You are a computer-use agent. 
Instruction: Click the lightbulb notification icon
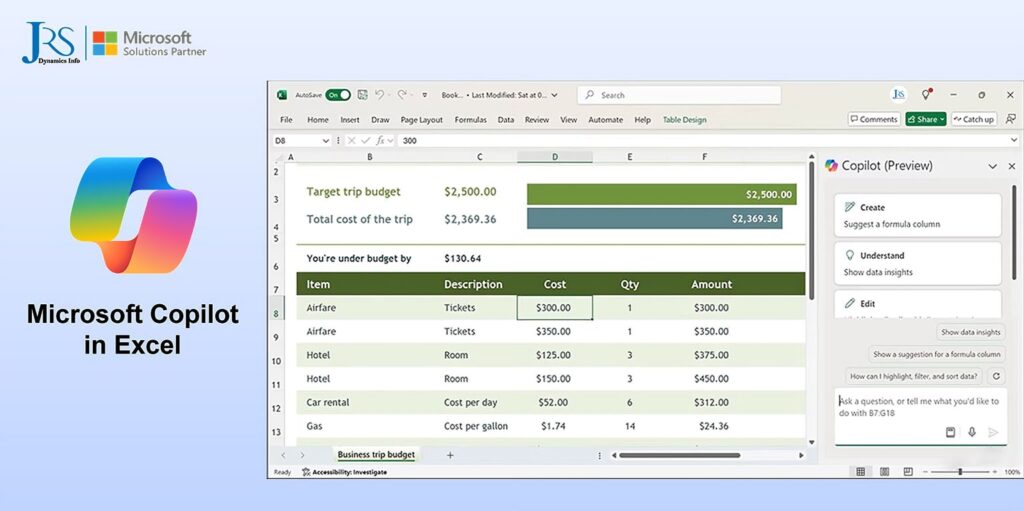[x=926, y=95]
